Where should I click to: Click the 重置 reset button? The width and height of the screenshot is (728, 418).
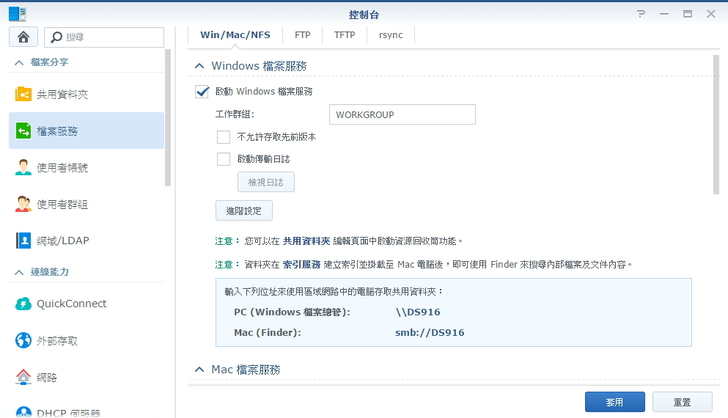tap(682, 402)
